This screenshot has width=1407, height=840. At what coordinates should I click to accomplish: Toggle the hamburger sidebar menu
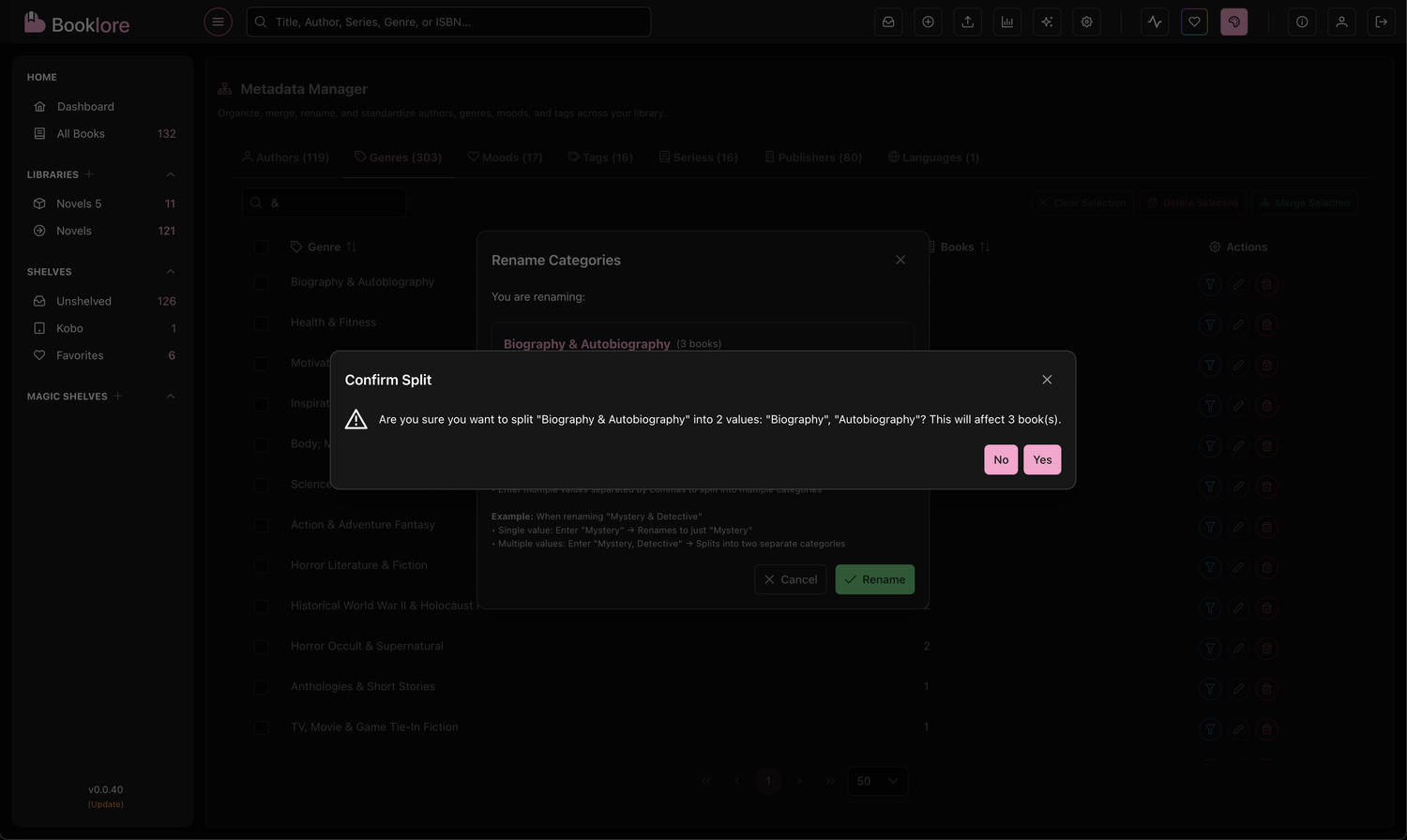click(218, 22)
